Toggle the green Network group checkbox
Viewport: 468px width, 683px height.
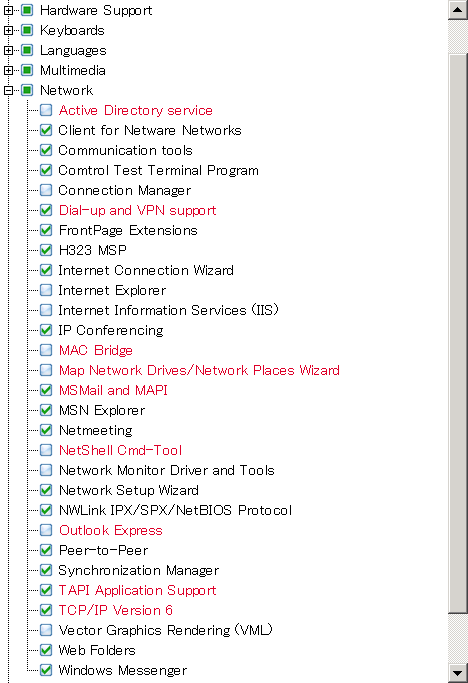pyautogui.click(x=27, y=90)
